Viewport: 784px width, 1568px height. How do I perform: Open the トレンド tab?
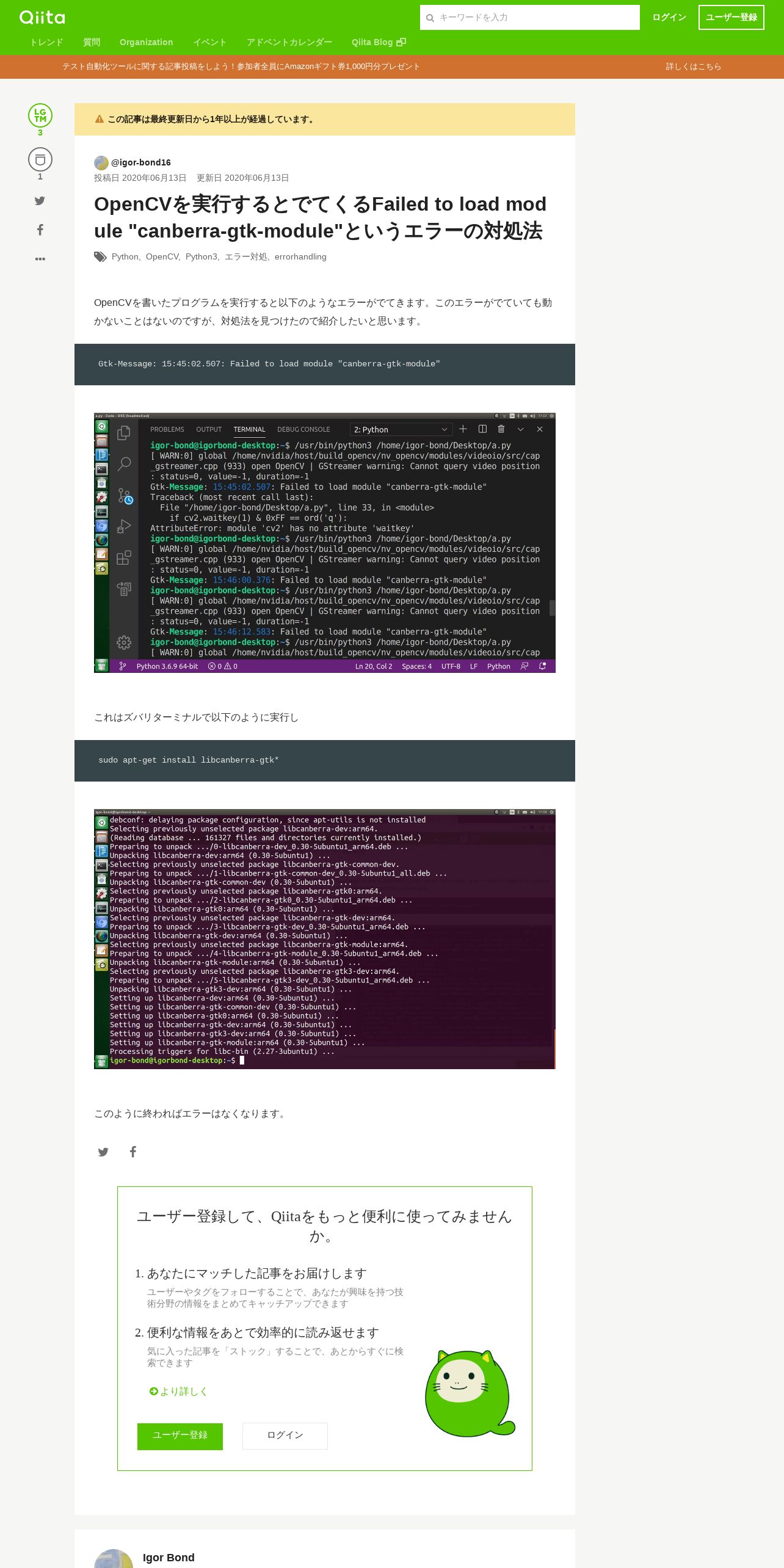46,42
